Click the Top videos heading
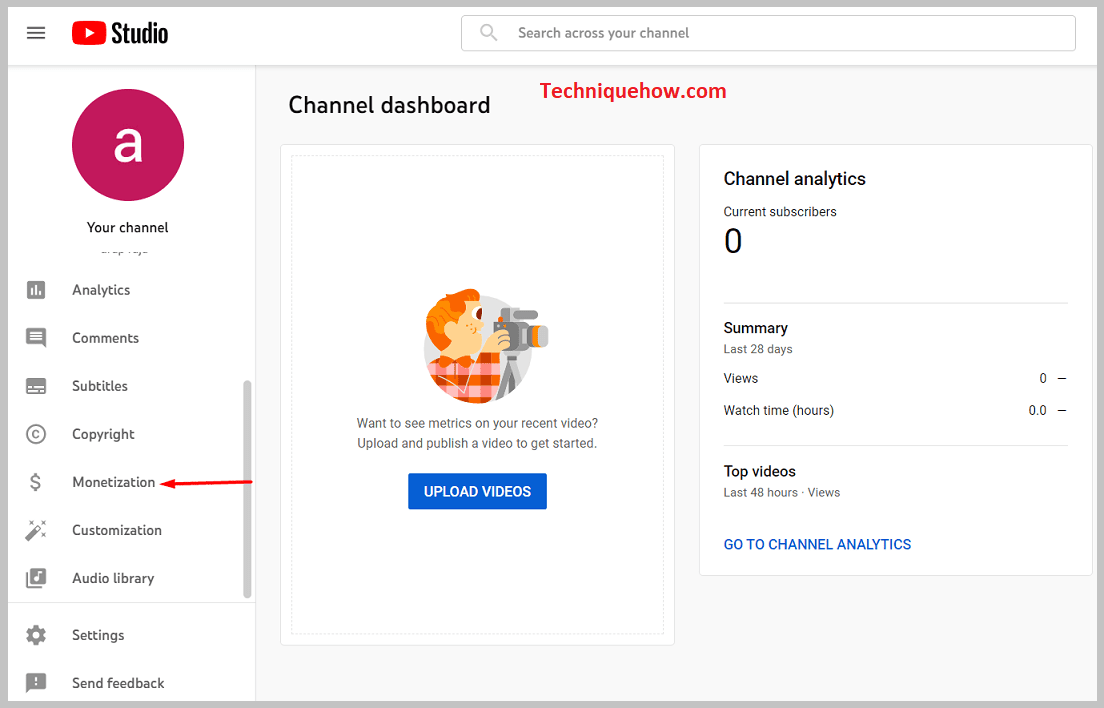The image size is (1104, 708). [760, 472]
